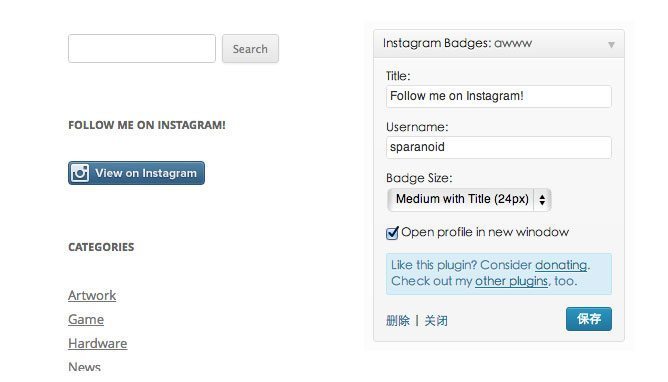Open the Badge Size dropdown
Viewport: 668px width, 382px height.
[x=469, y=199]
